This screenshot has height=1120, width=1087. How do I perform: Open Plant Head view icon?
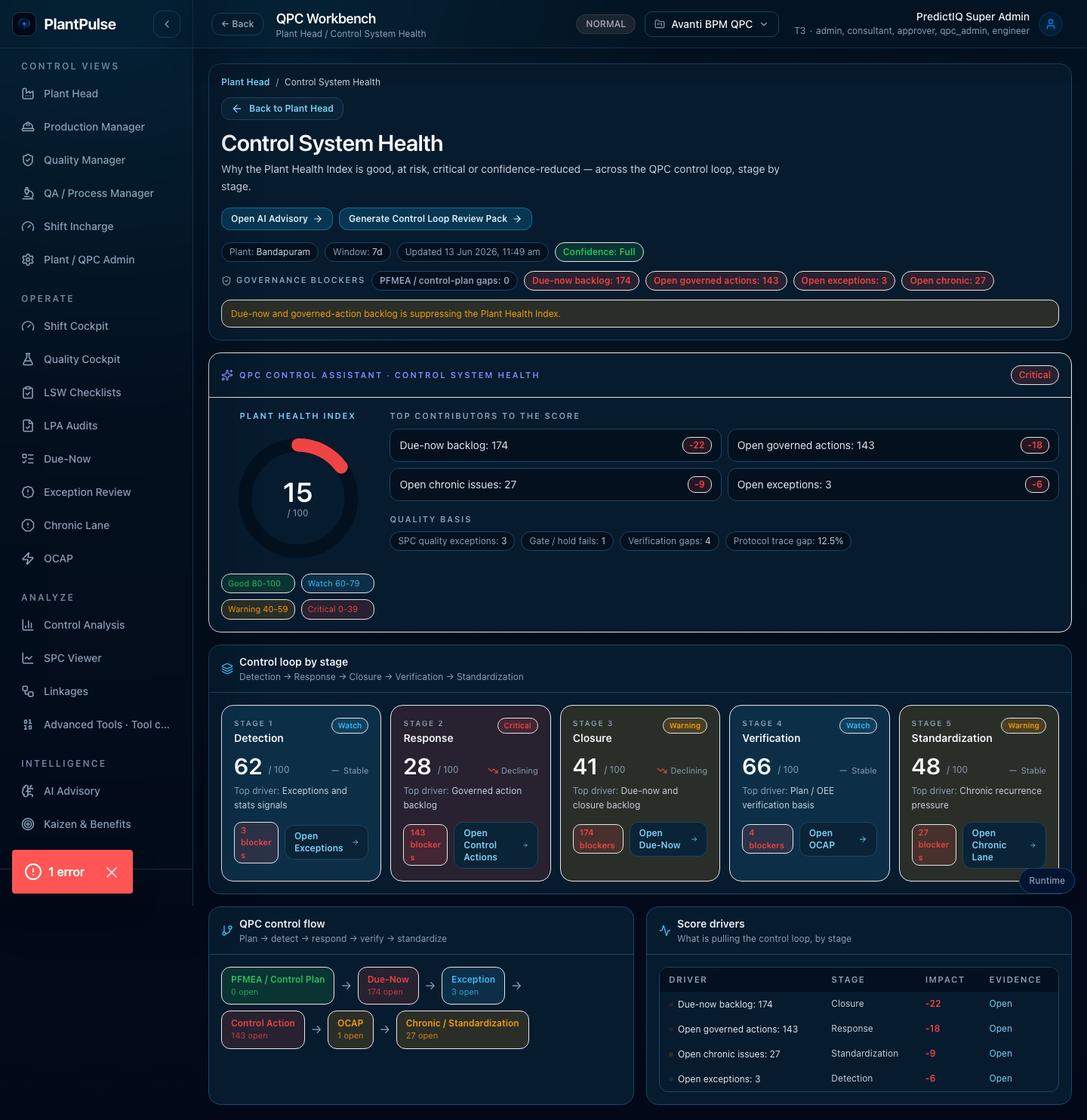[x=28, y=94]
